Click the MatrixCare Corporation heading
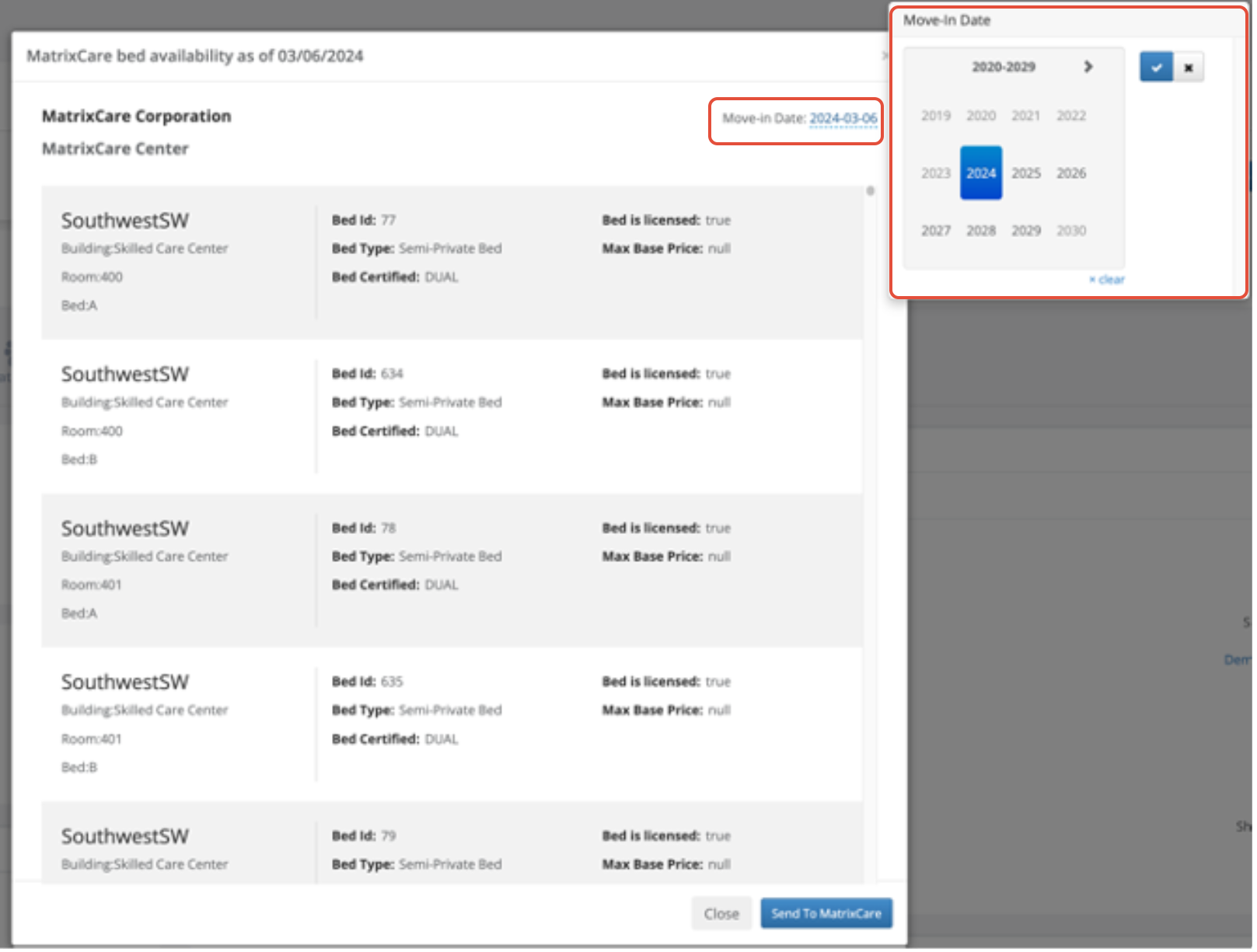Screen dimensions: 1257x952 (x=137, y=117)
